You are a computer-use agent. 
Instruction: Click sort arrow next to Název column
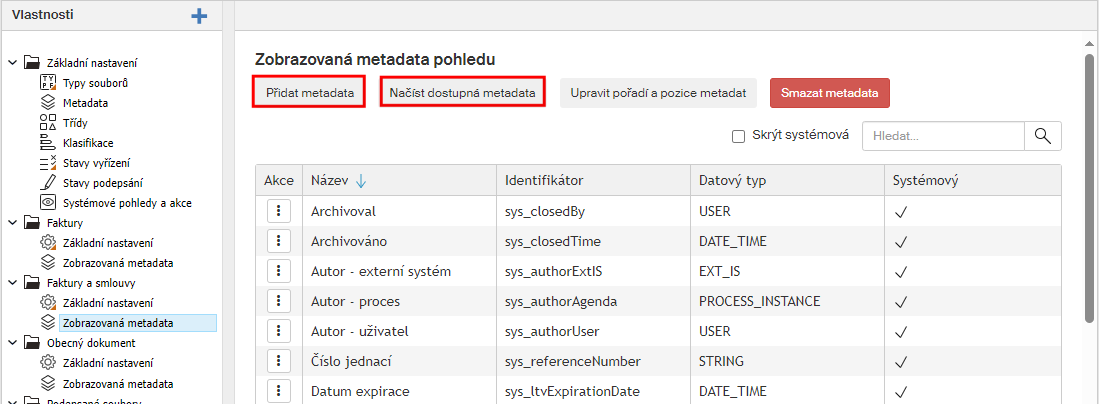361,181
